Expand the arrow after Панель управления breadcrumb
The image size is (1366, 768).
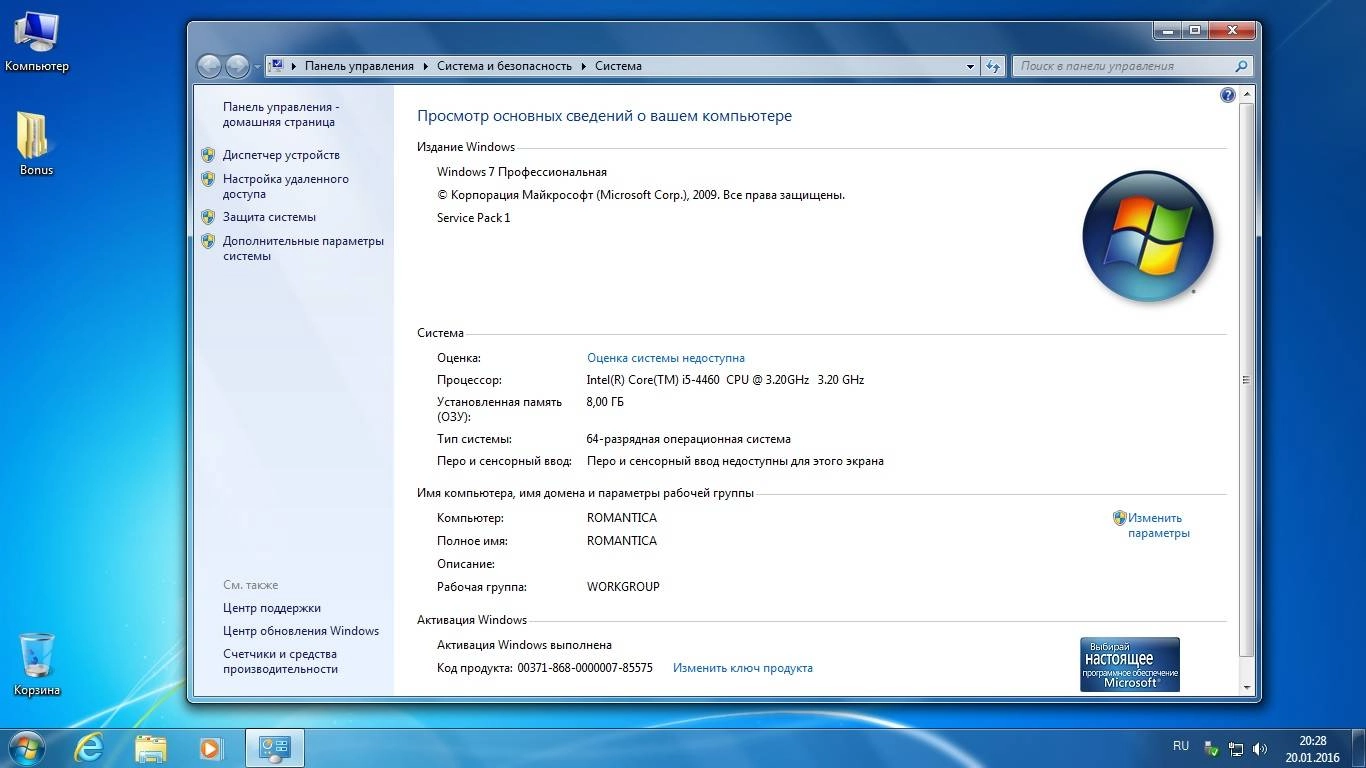(425, 66)
